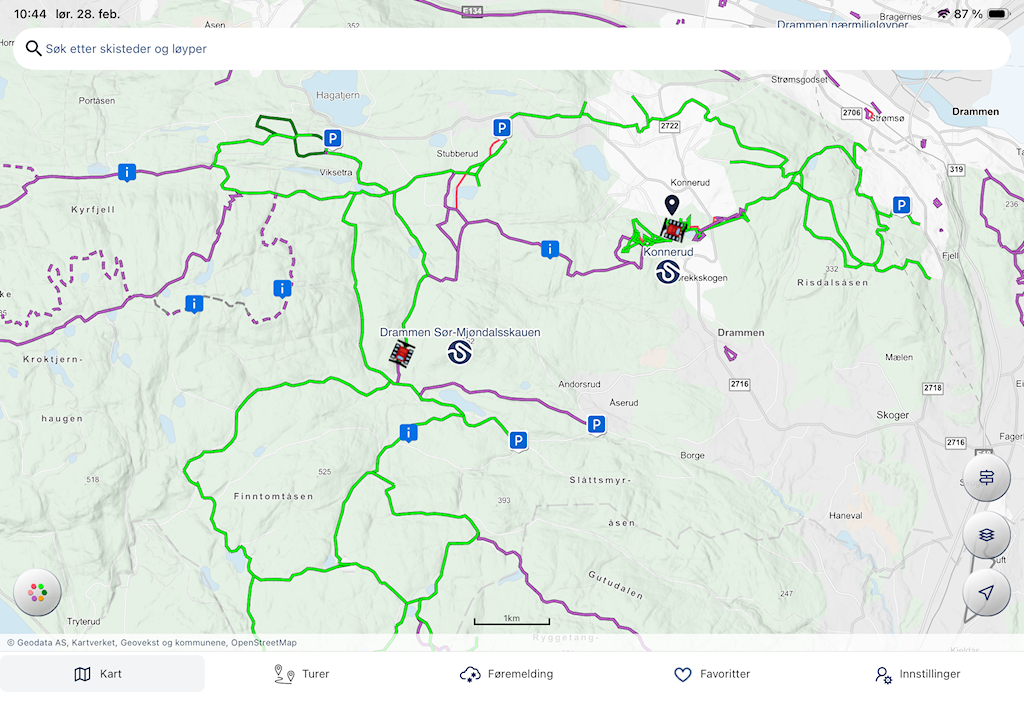Switch to the Føremelding tab
The width and height of the screenshot is (1024, 712).
[506, 674]
